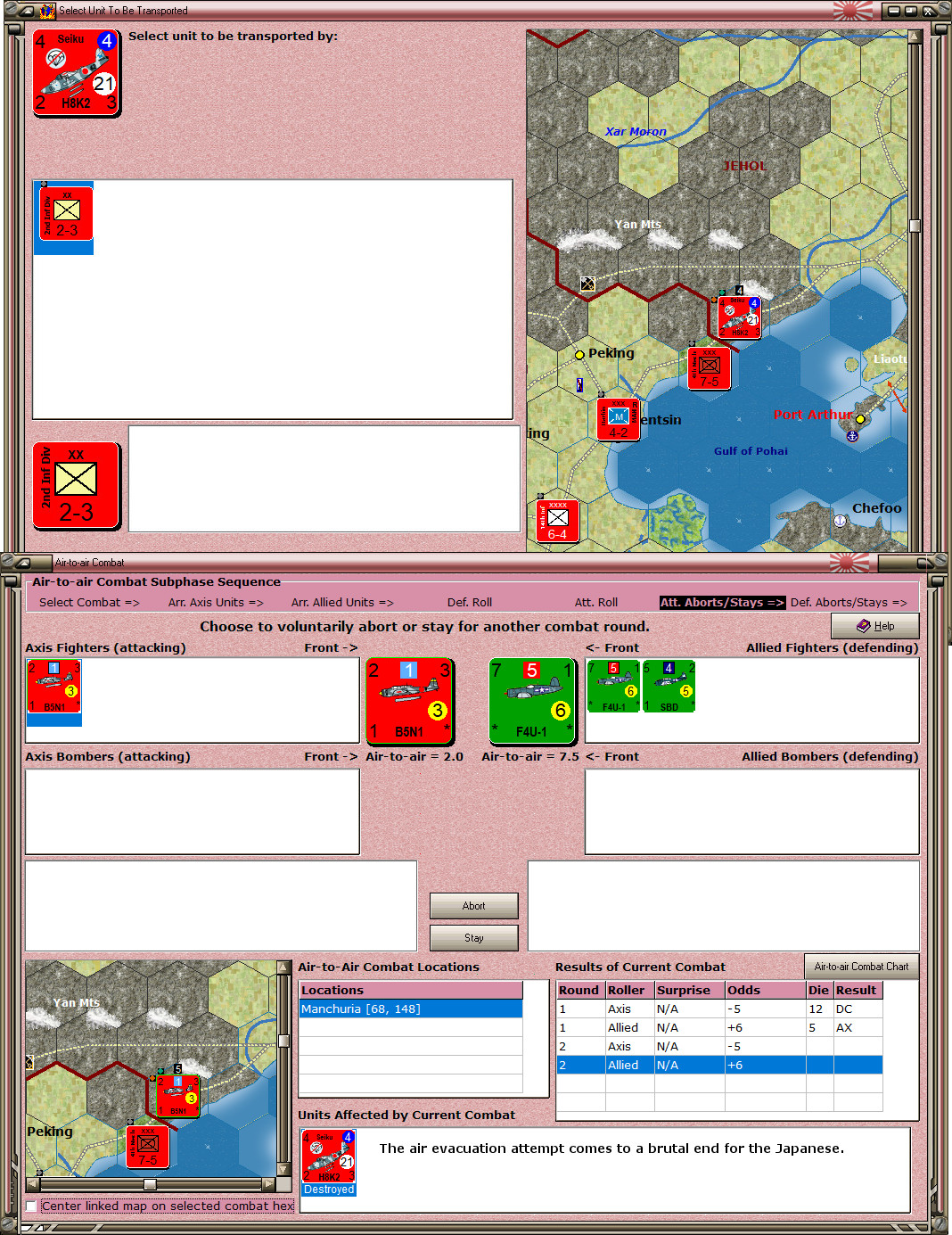Viewport: 952px width, 1235px height.
Task: Click the Result column header
Action: click(x=858, y=990)
